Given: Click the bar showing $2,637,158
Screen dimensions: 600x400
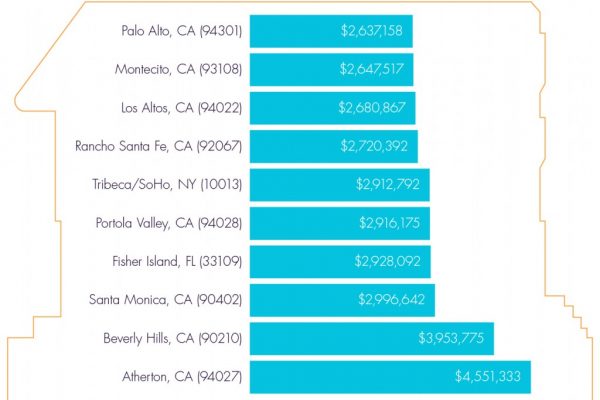Looking at the screenshot, I should coord(330,31).
